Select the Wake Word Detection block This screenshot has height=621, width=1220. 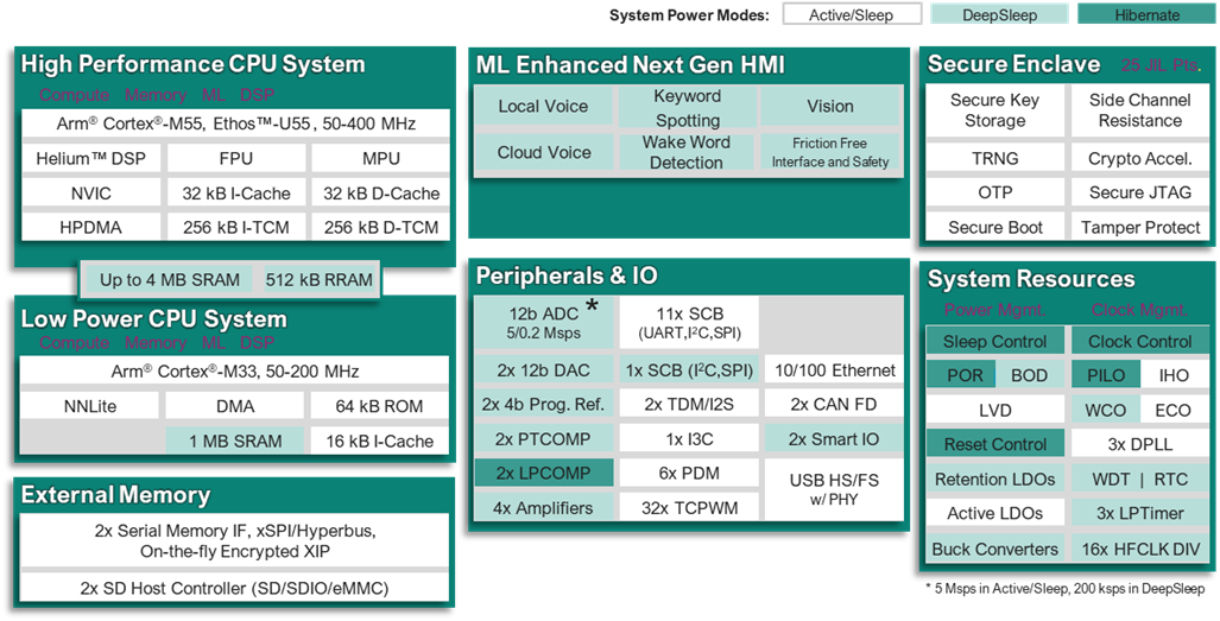(686, 152)
